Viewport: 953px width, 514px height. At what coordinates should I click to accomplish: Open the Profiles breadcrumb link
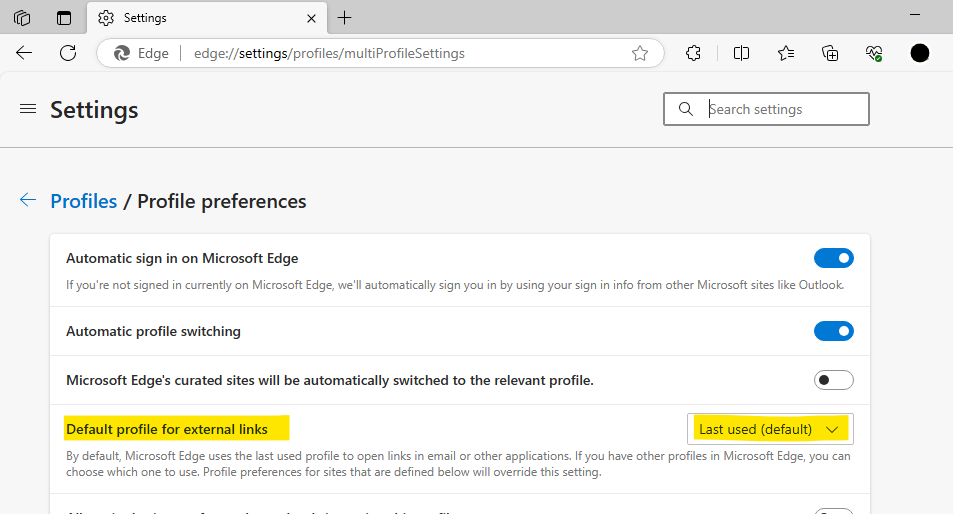(x=84, y=201)
